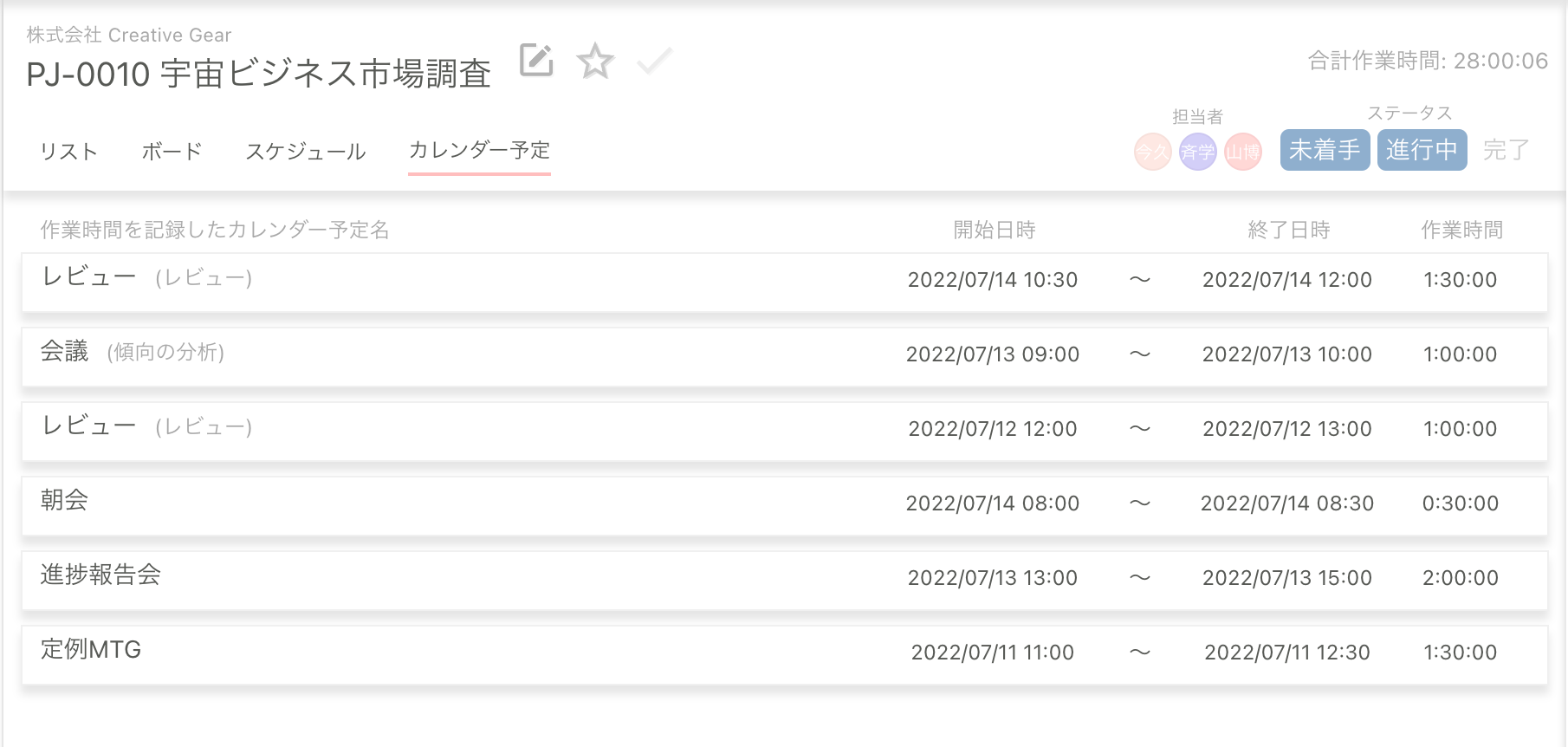Click the edit project pencil icon

[x=536, y=61]
